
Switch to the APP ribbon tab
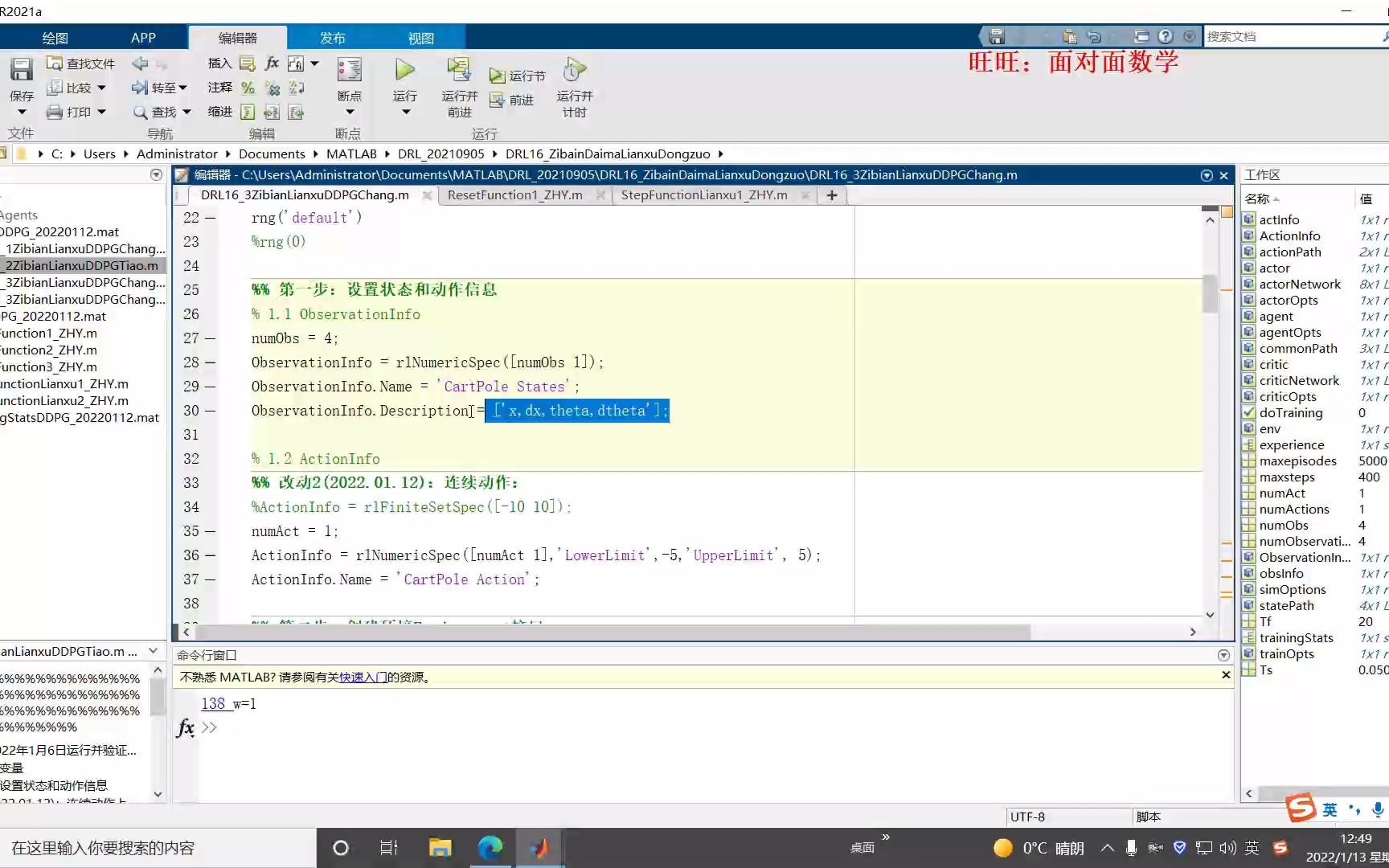[143, 38]
